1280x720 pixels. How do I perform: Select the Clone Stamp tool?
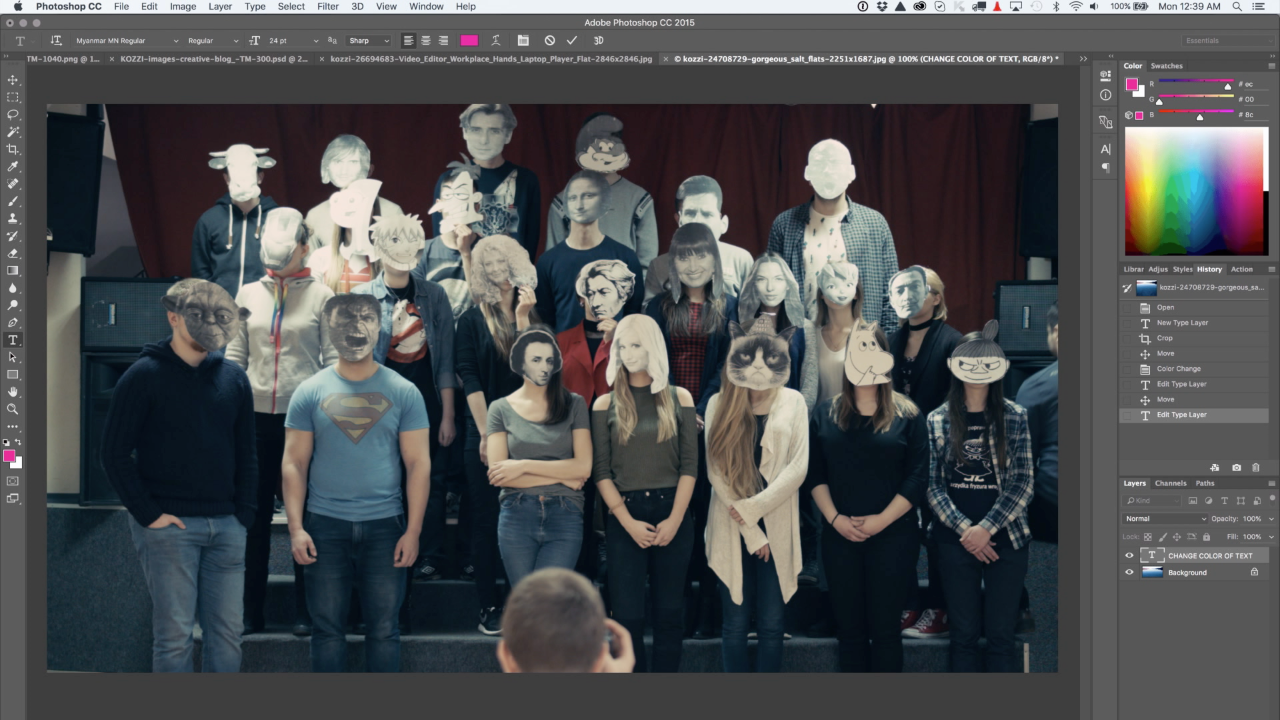coord(13,218)
